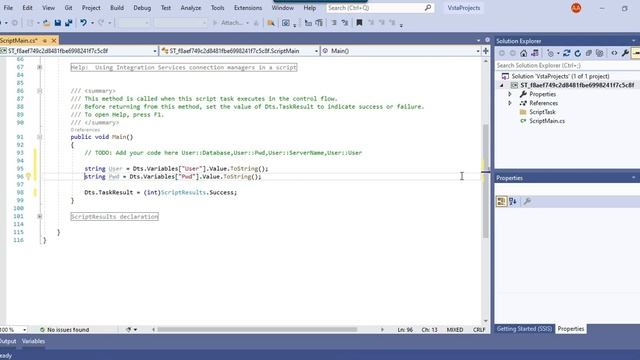The height and width of the screenshot is (360, 640).
Task: Open the Debug menu
Action: click(x=142, y=8)
